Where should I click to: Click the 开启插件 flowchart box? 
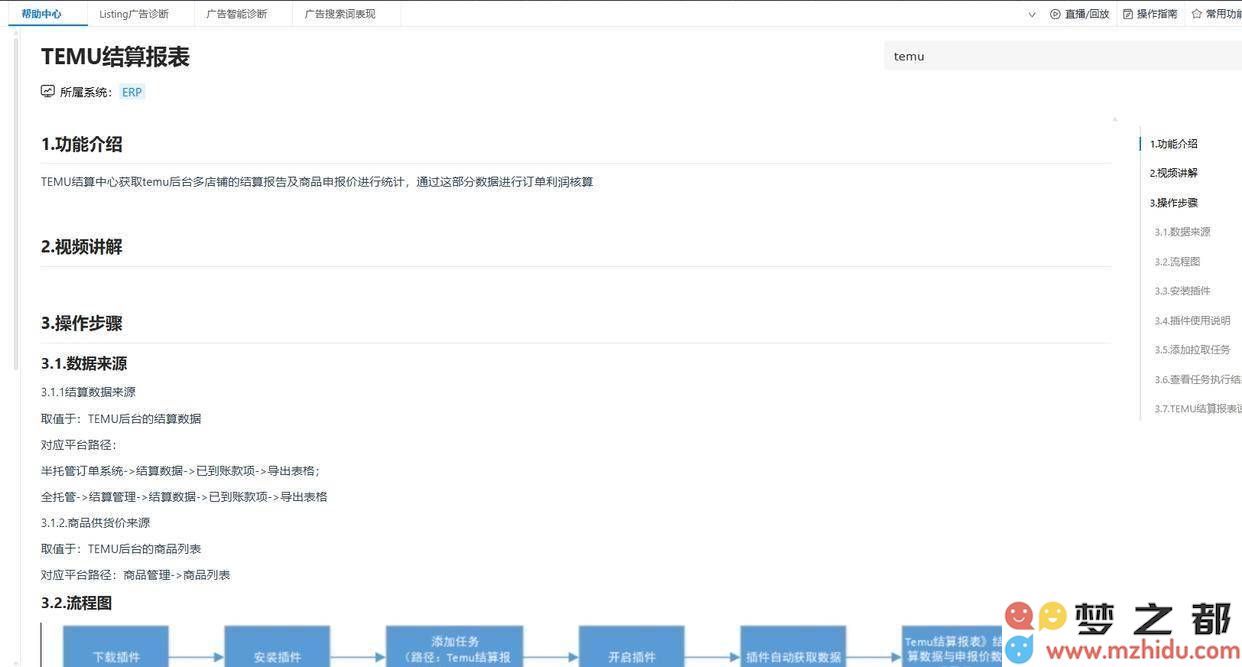[x=632, y=646]
